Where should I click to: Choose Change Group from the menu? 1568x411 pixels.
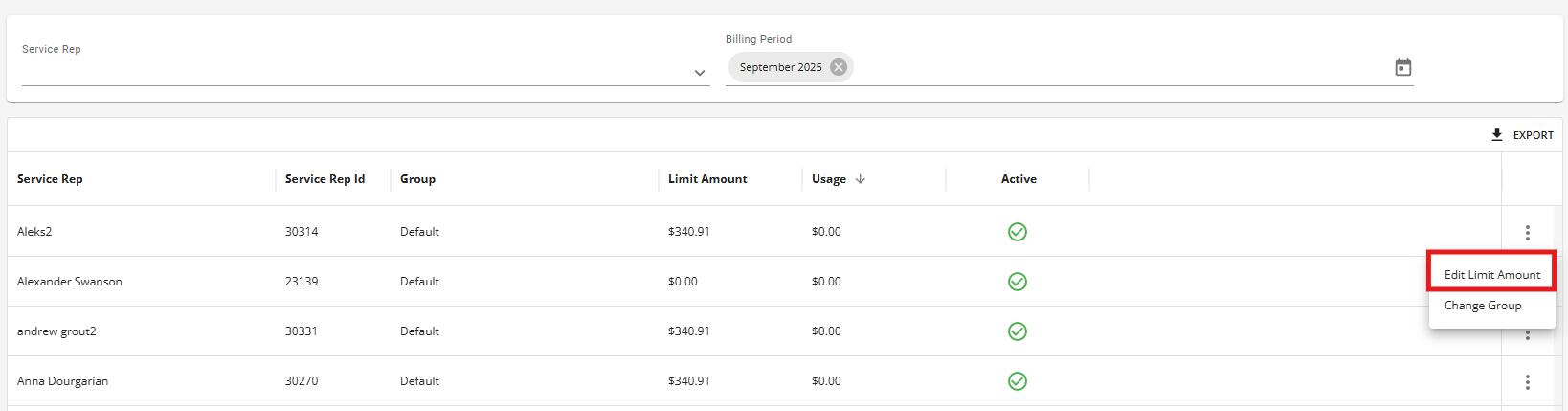(x=1483, y=306)
